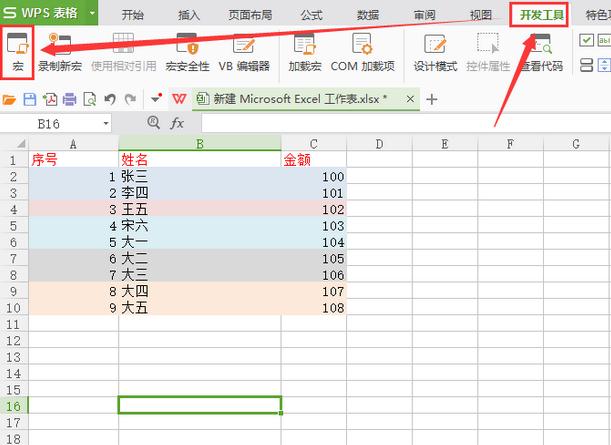The width and height of the screenshot is (611, 445).
Task: Click the print icon in quick toolbar
Action: coord(69,99)
